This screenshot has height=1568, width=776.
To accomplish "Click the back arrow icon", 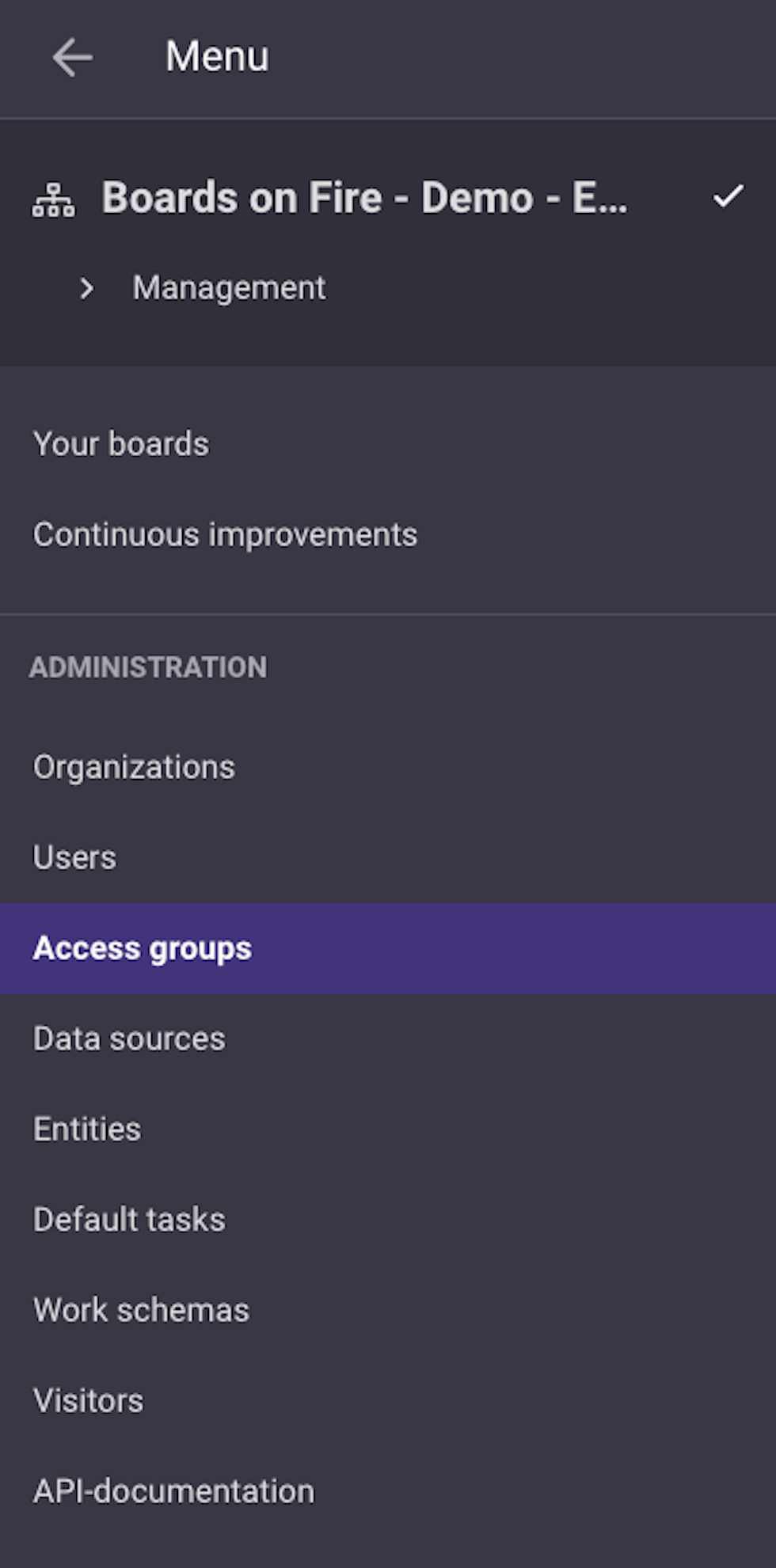I will (72, 57).
